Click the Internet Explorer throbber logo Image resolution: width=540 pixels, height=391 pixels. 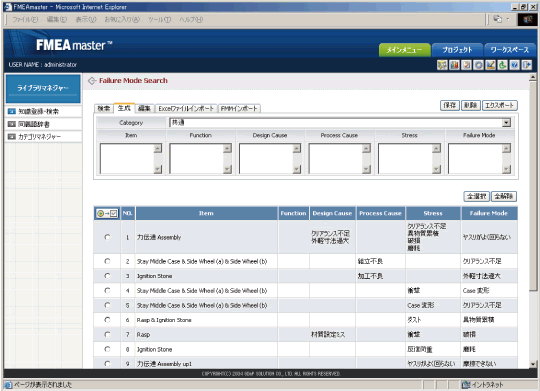tap(527, 19)
